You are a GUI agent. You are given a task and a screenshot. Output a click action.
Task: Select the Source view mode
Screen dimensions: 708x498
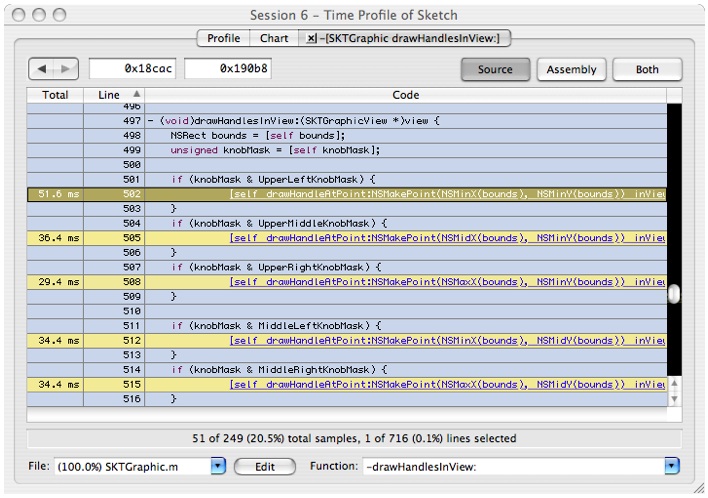(x=495, y=70)
